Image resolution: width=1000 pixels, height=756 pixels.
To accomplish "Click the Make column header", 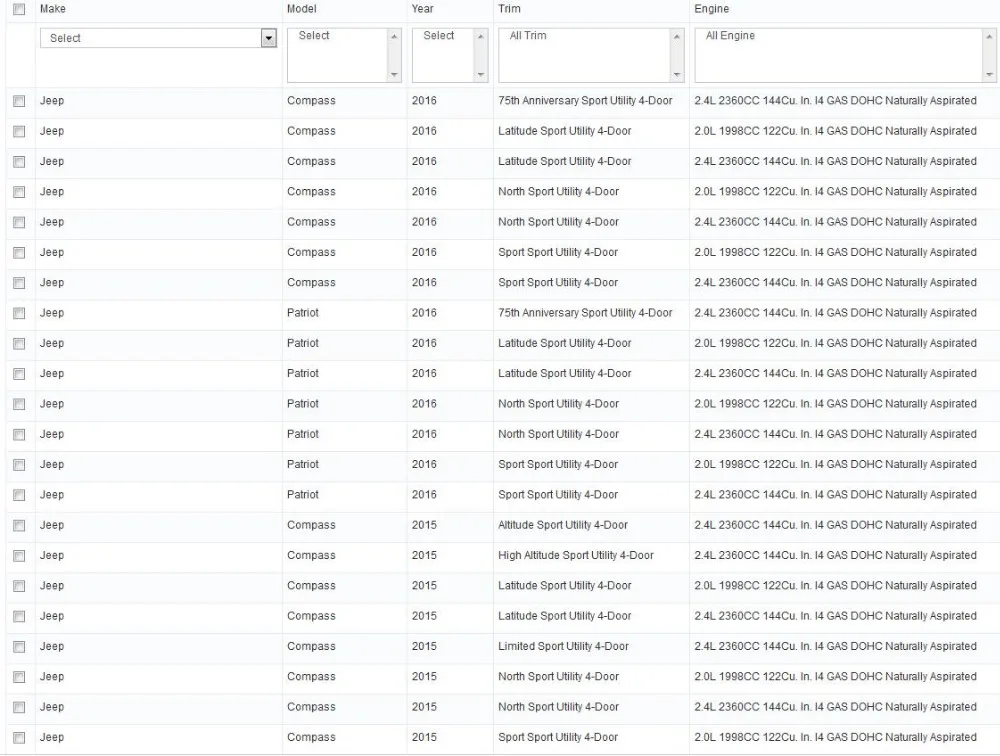I will click(52, 9).
